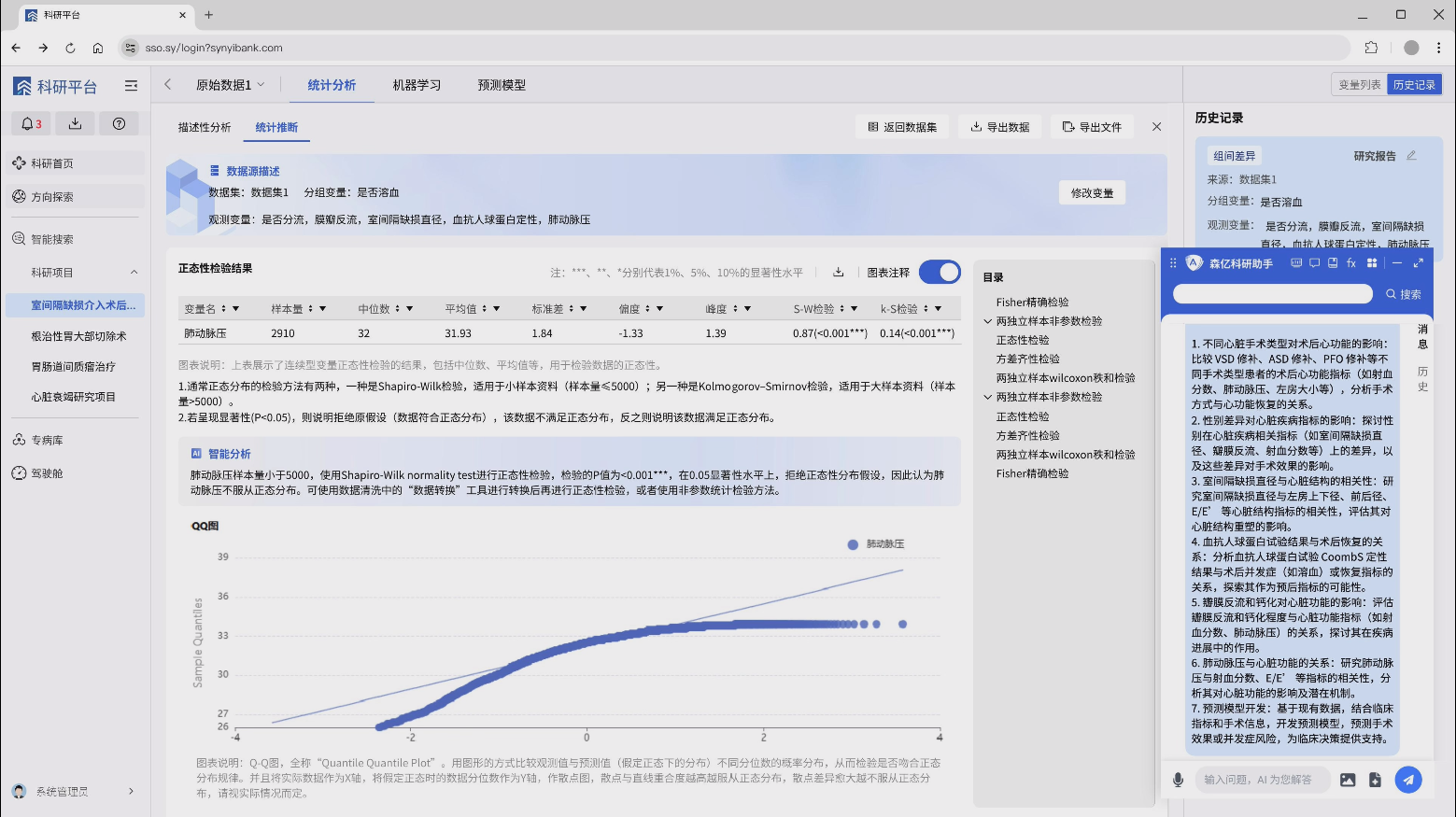Click the 导出文件 button

point(1092,127)
